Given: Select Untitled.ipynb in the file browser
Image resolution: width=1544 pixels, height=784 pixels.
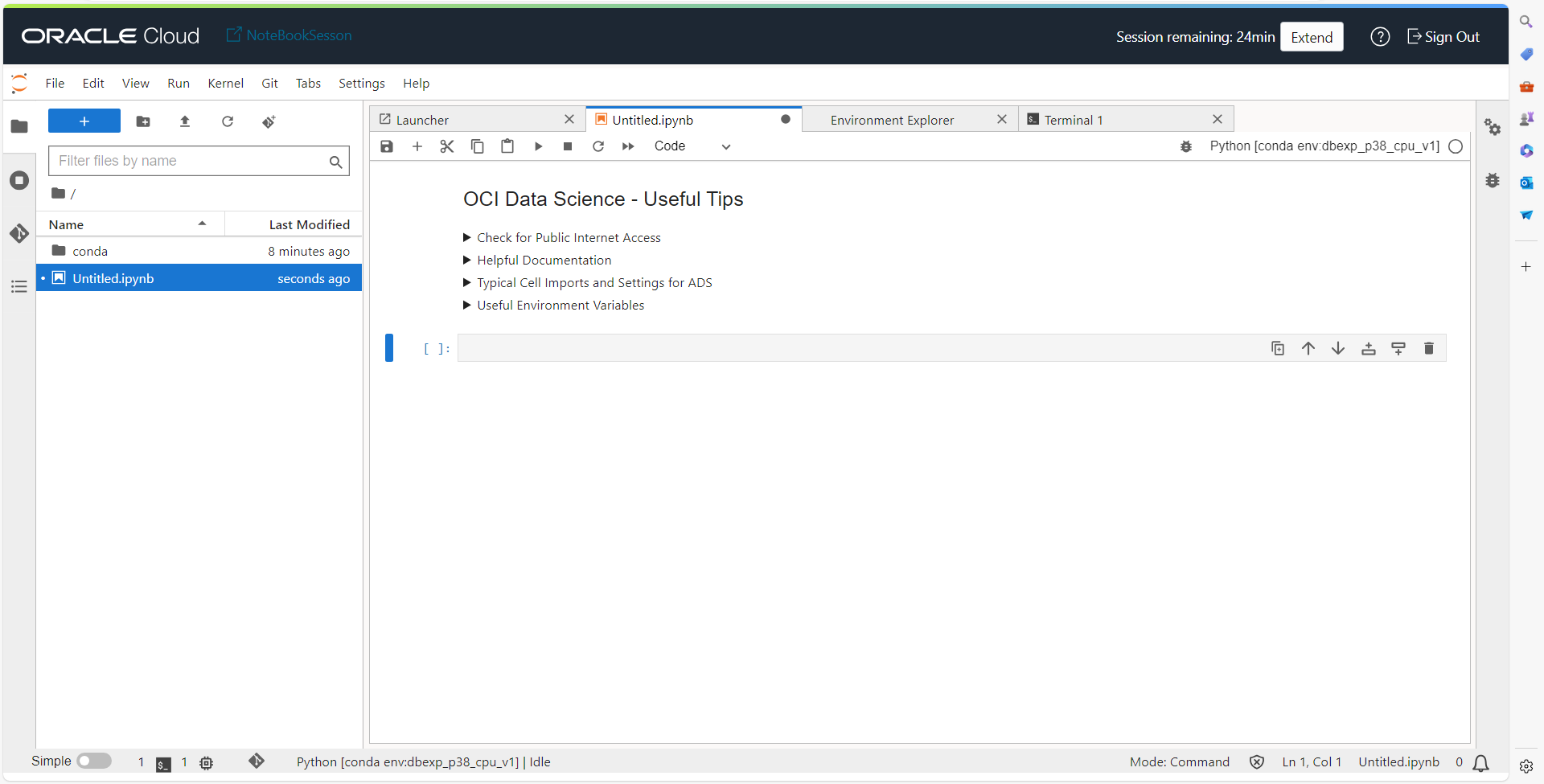Looking at the screenshot, I should (x=199, y=278).
